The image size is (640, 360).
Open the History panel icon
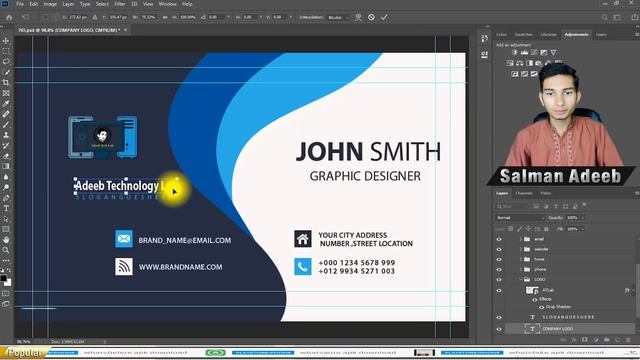coord(484,39)
